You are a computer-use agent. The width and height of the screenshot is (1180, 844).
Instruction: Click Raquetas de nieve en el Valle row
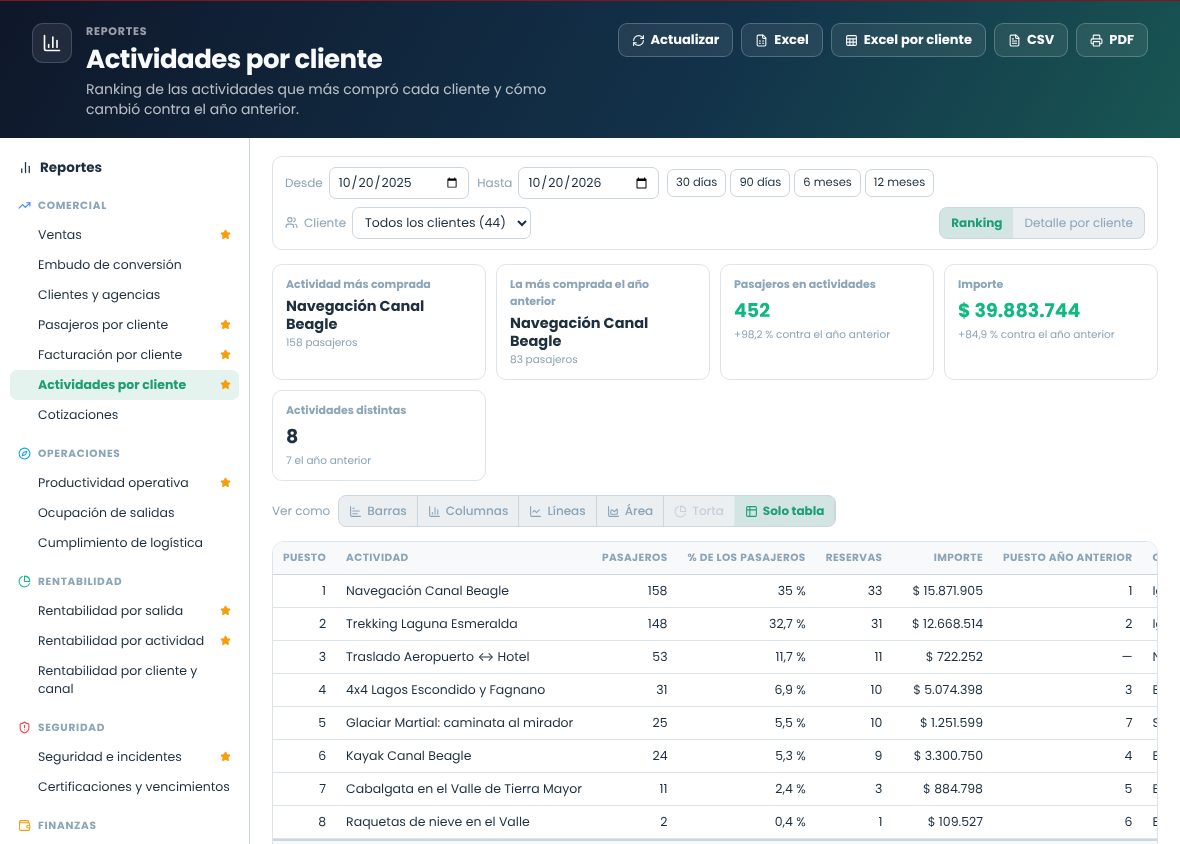coord(714,822)
